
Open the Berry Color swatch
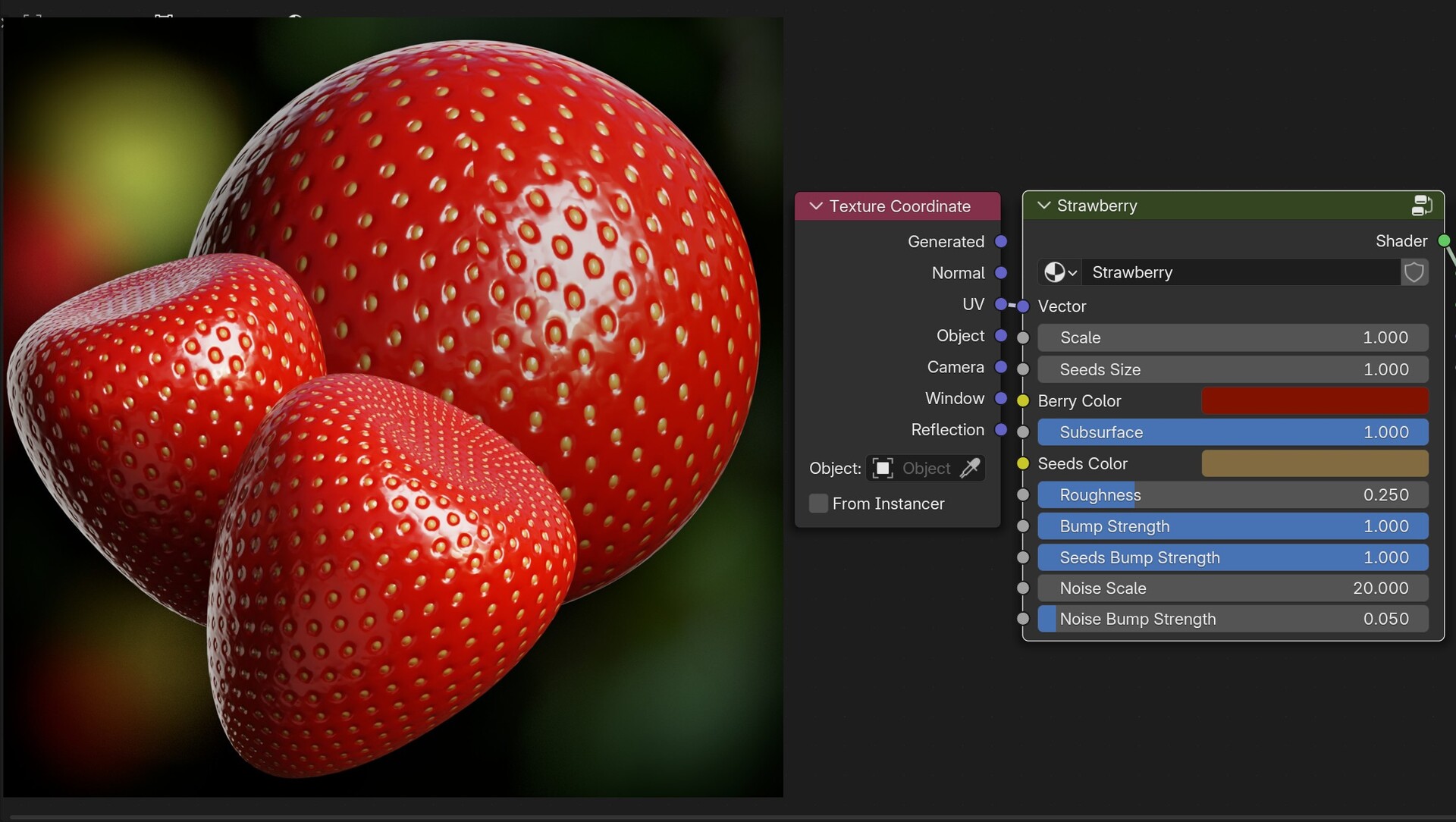[1314, 400]
